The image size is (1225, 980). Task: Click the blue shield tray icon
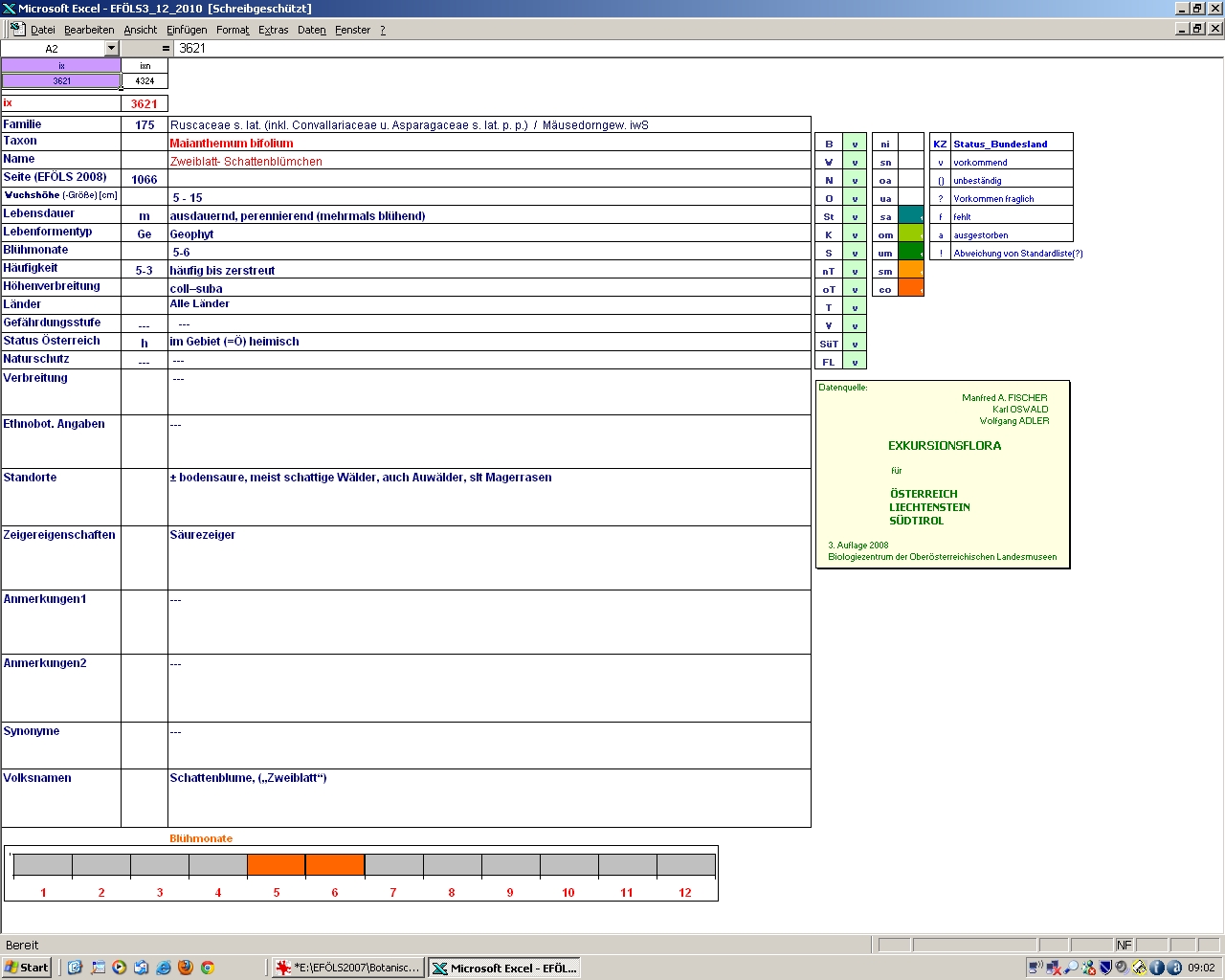click(1105, 968)
